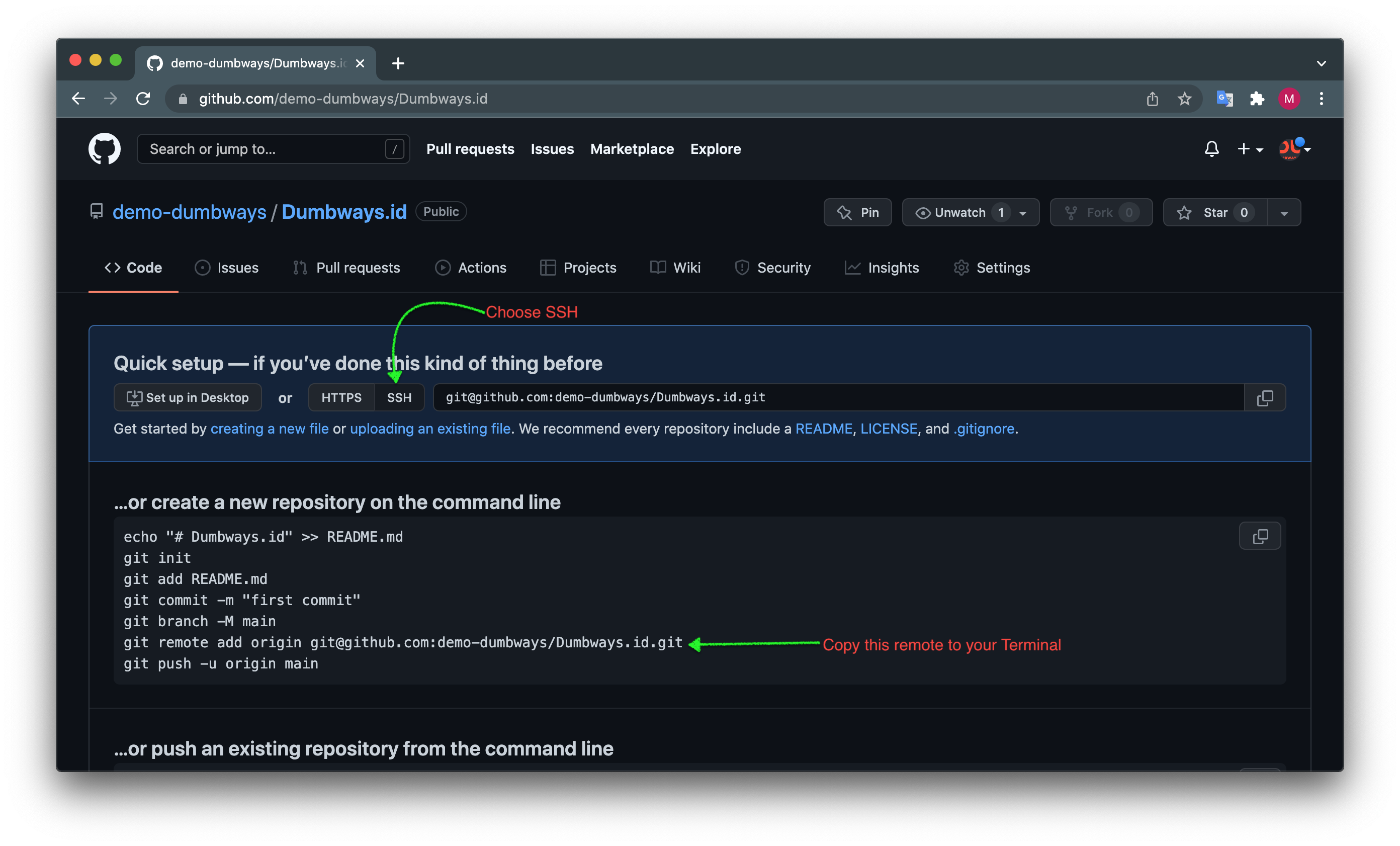Click the Set up in Desktop button
The width and height of the screenshot is (1400, 846).
(188, 398)
